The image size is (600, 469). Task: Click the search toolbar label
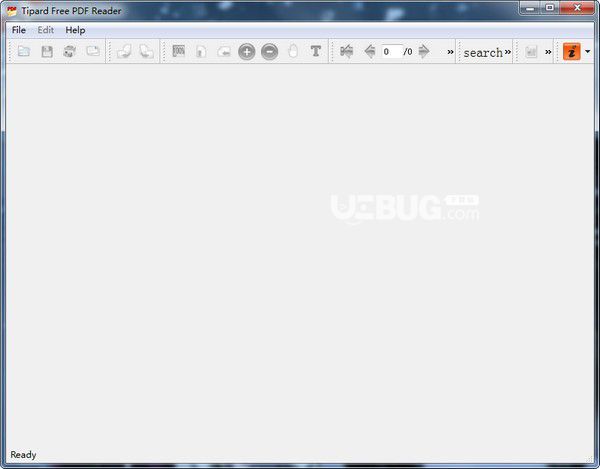[483, 52]
